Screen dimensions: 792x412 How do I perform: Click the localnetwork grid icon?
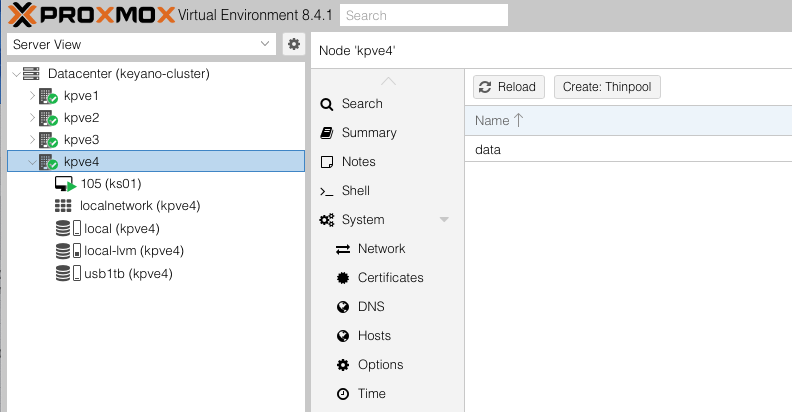coord(63,205)
